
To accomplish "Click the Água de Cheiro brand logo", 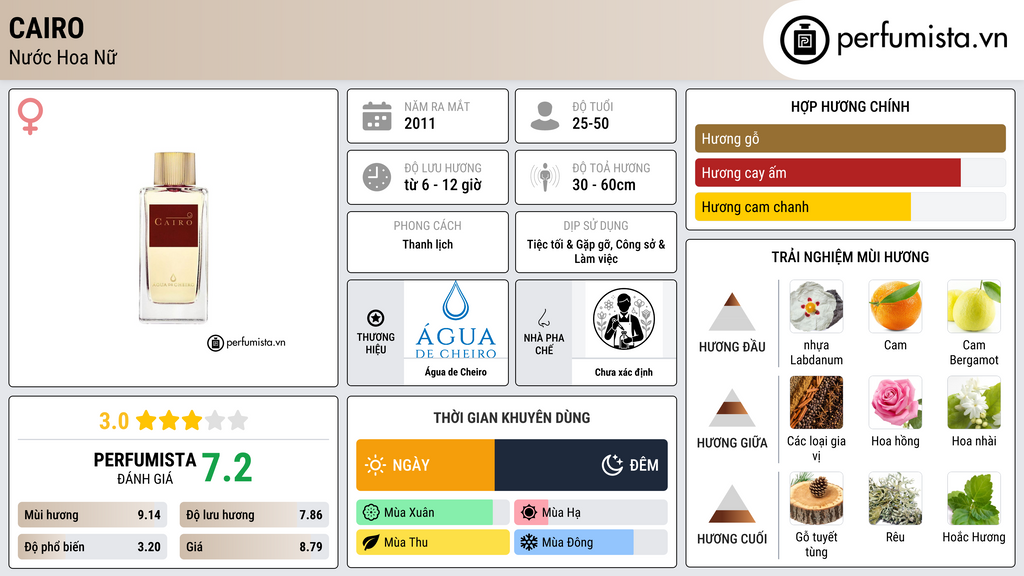I will click(x=456, y=320).
